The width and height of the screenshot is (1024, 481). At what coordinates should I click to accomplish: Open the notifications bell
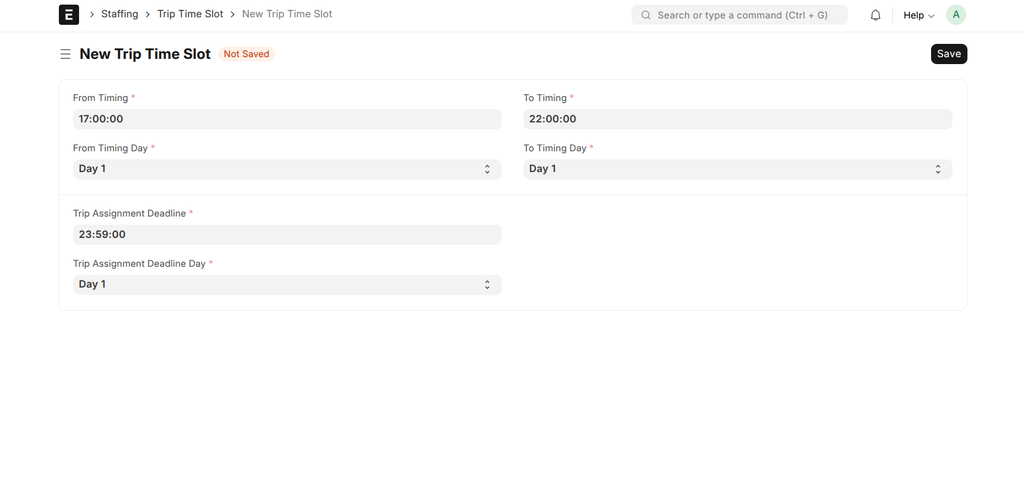pyautogui.click(x=875, y=15)
